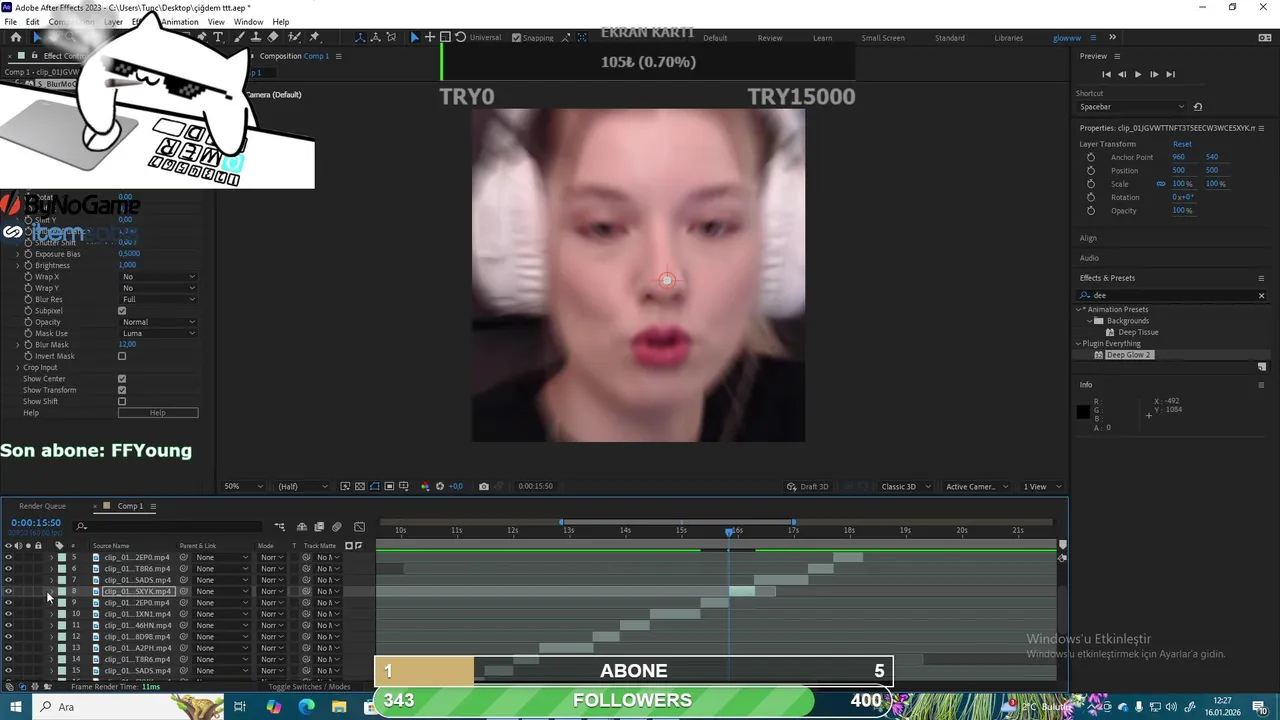This screenshot has height=720, width=1280.
Task: Open the magnification 50% dropdown
Action: [x=243, y=486]
